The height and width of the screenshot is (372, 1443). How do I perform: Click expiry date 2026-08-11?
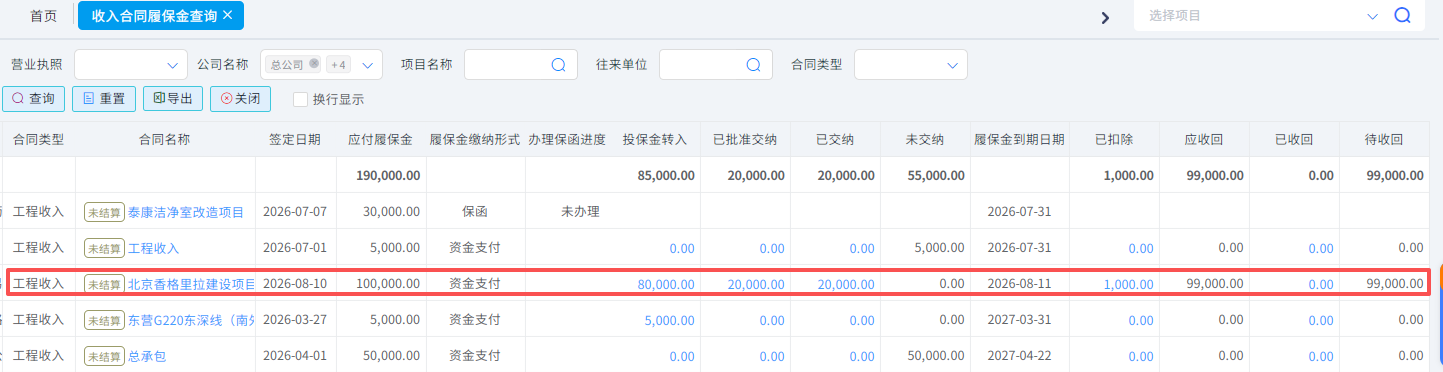[x=1019, y=284]
